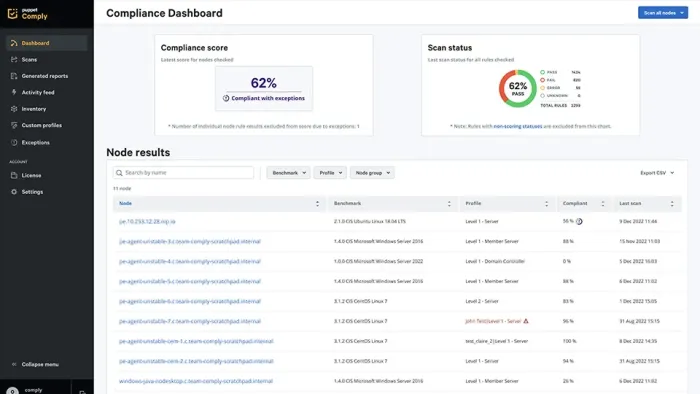The image size is (700, 394).
Task: Click the comply user avatar icon
Action: (x=12, y=390)
